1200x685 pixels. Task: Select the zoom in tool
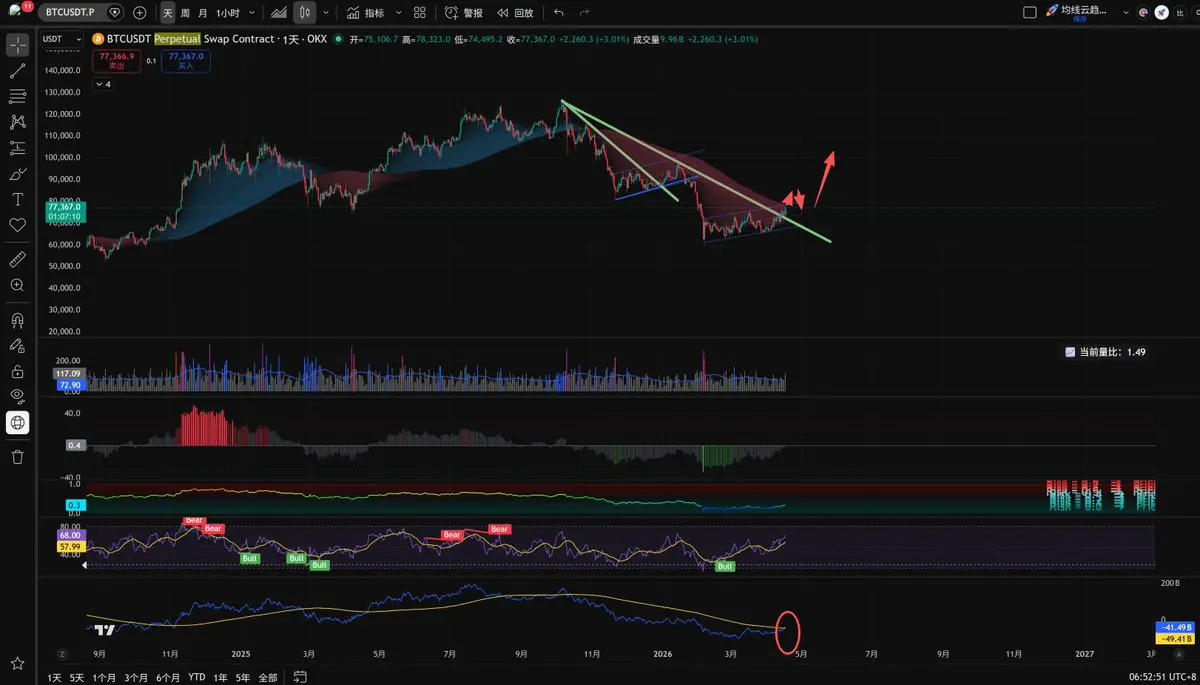17,286
